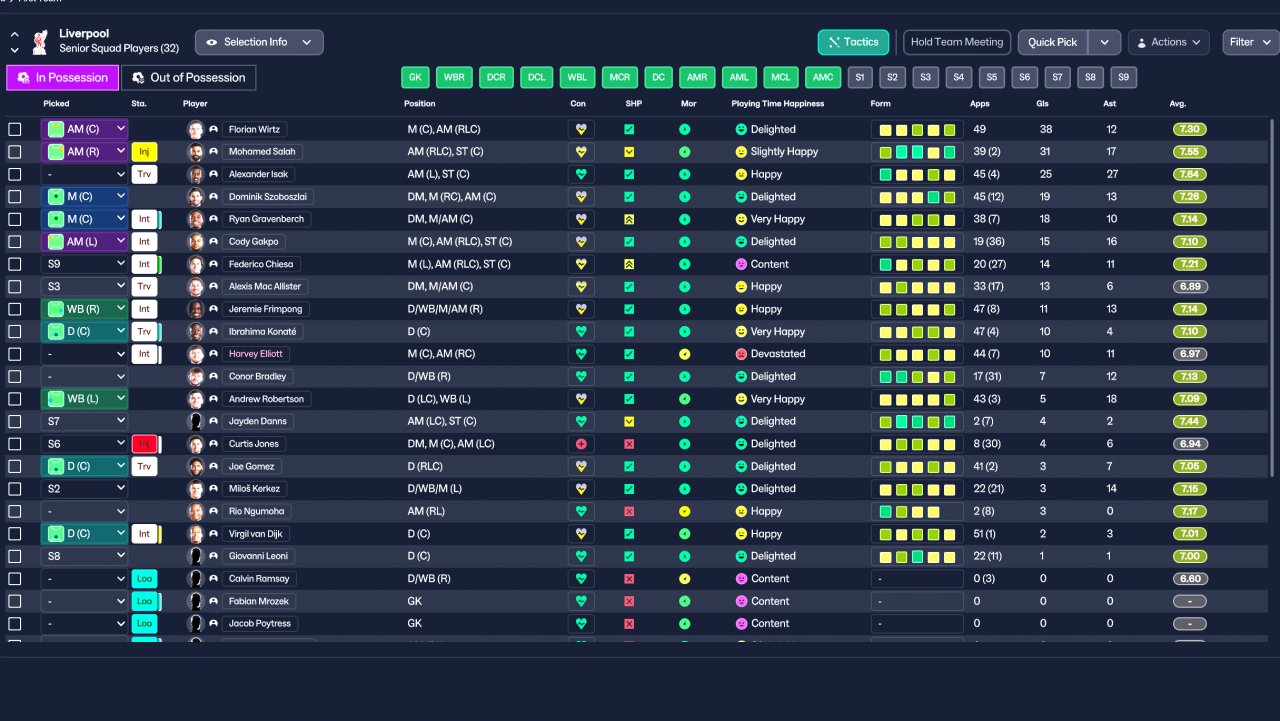The width and height of the screenshot is (1280, 721).
Task: Select the S1 substitute pill in the header
Action: click(x=860, y=77)
